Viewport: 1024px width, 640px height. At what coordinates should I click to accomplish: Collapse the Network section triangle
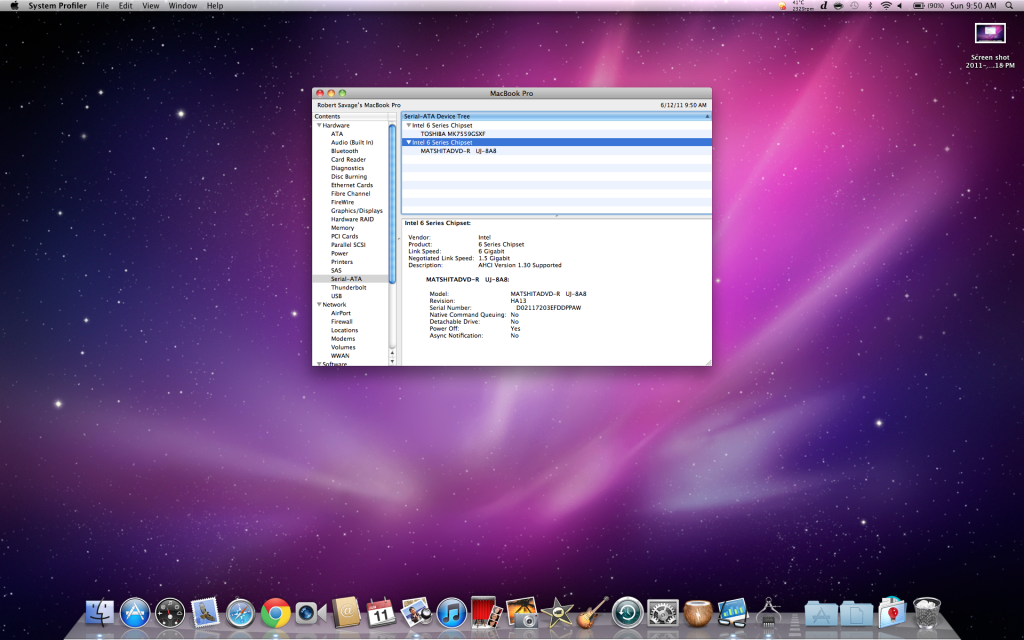pyautogui.click(x=319, y=304)
